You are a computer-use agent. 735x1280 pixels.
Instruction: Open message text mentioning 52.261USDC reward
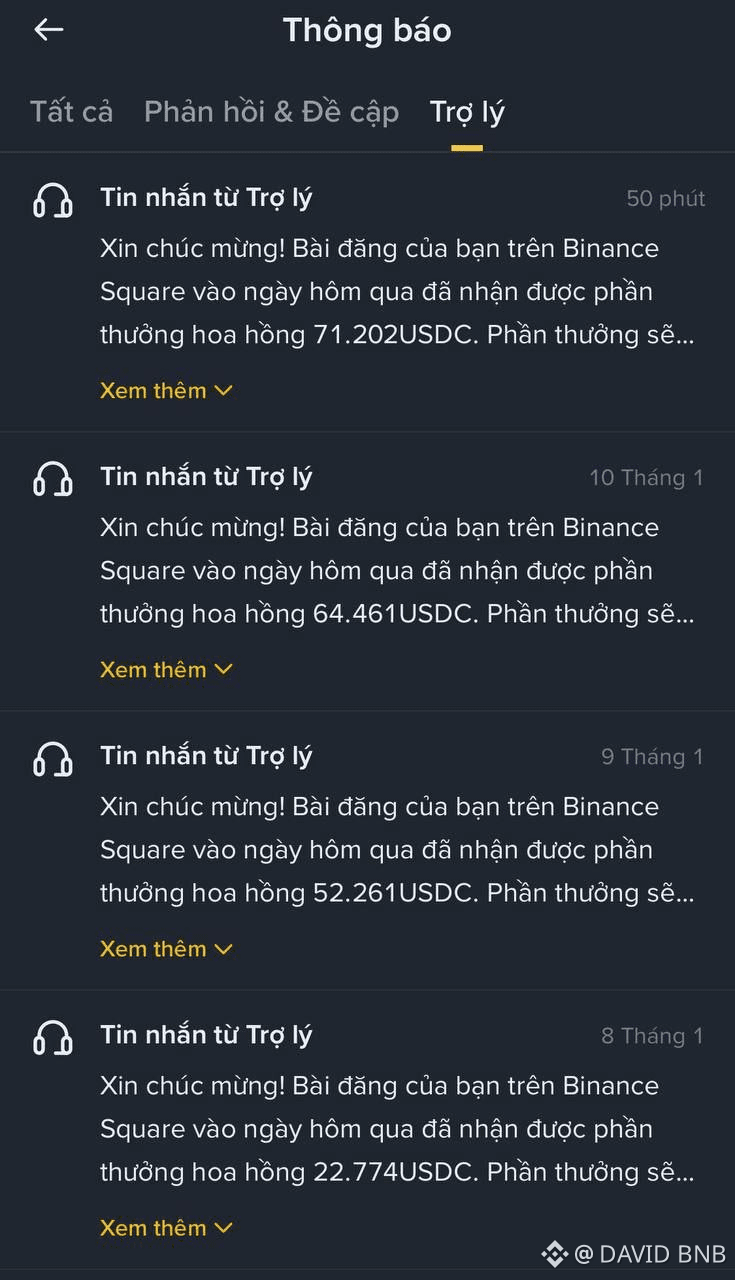tap(396, 849)
